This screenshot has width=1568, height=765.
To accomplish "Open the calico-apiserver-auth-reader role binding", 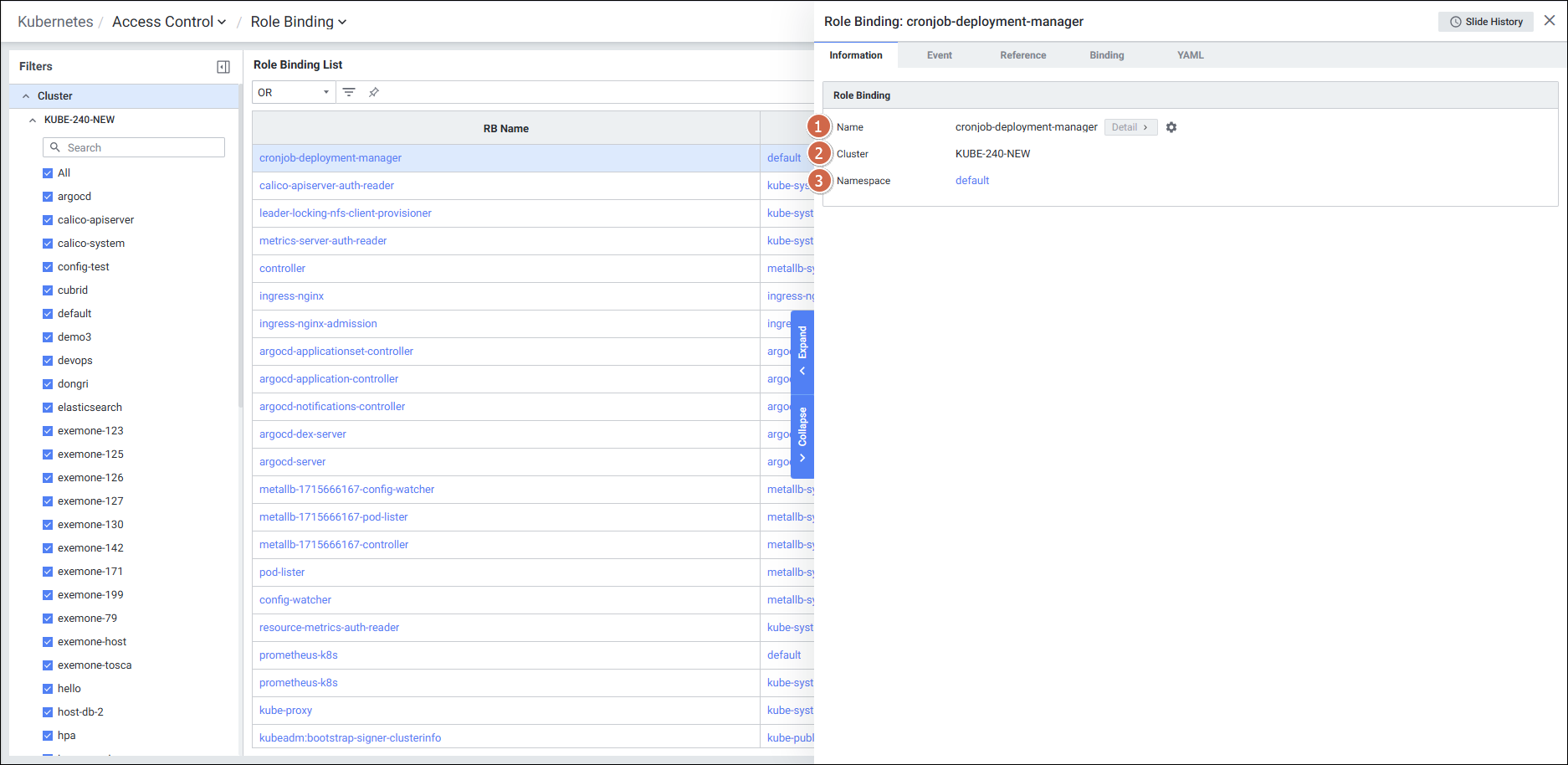I will coord(326,186).
